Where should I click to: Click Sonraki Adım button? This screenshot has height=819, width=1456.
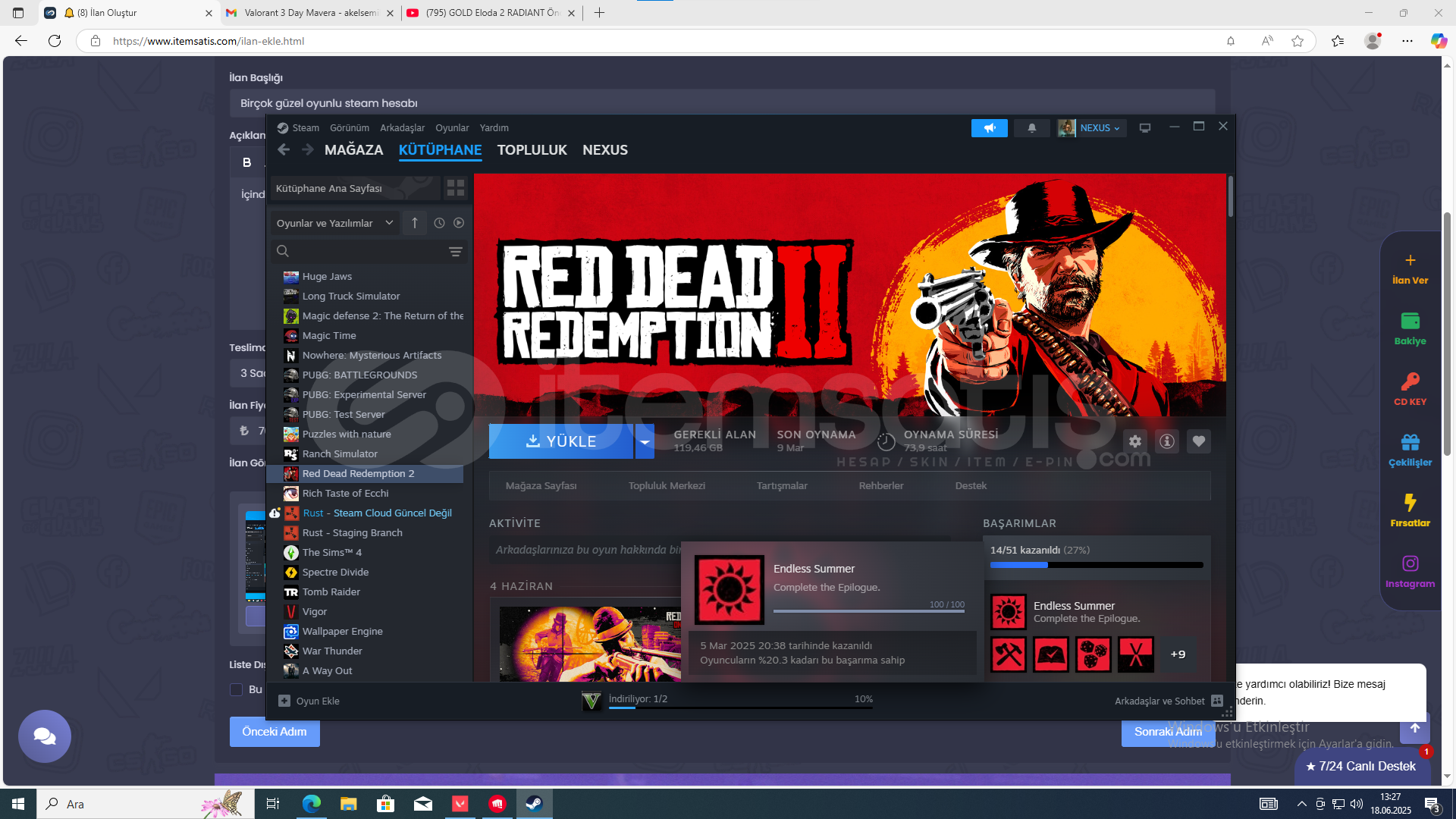[1168, 732]
